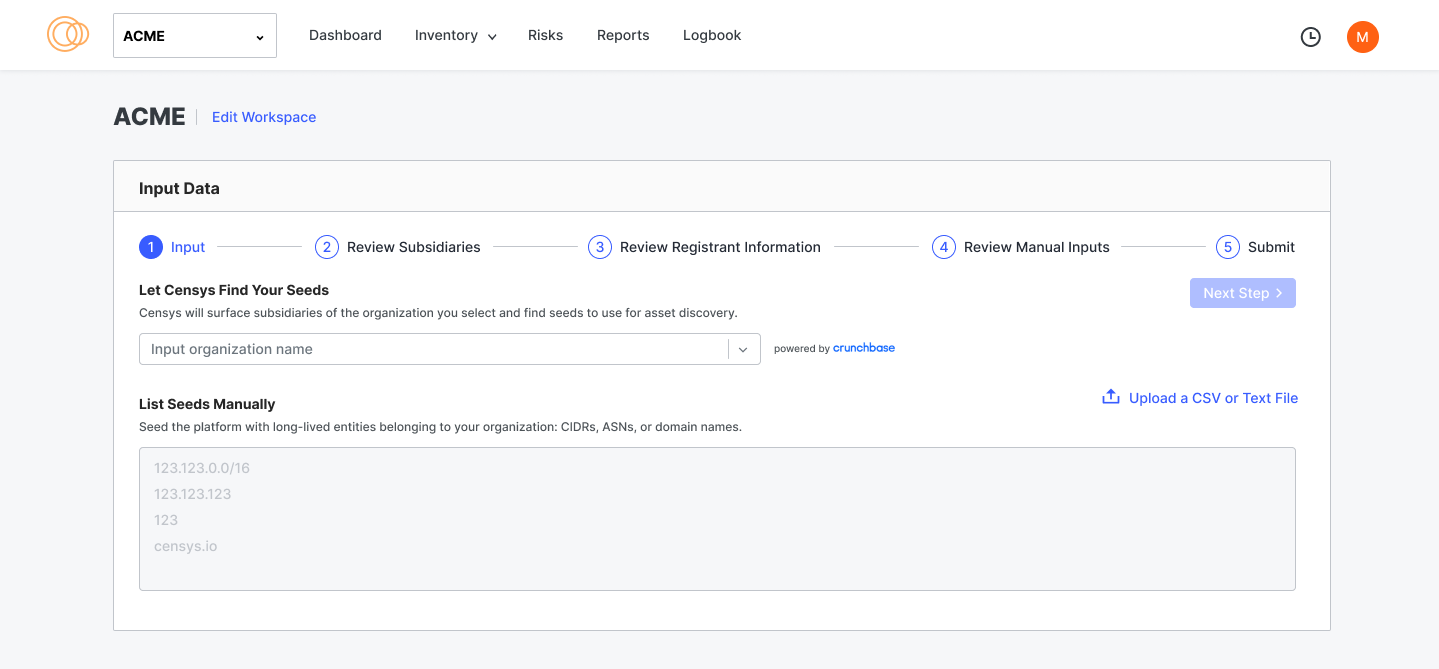The width and height of the screenshot is (1439, 669).
Task: Select step 2 circle for Review Subsidiaries
Action: click(x=326, y=247)
